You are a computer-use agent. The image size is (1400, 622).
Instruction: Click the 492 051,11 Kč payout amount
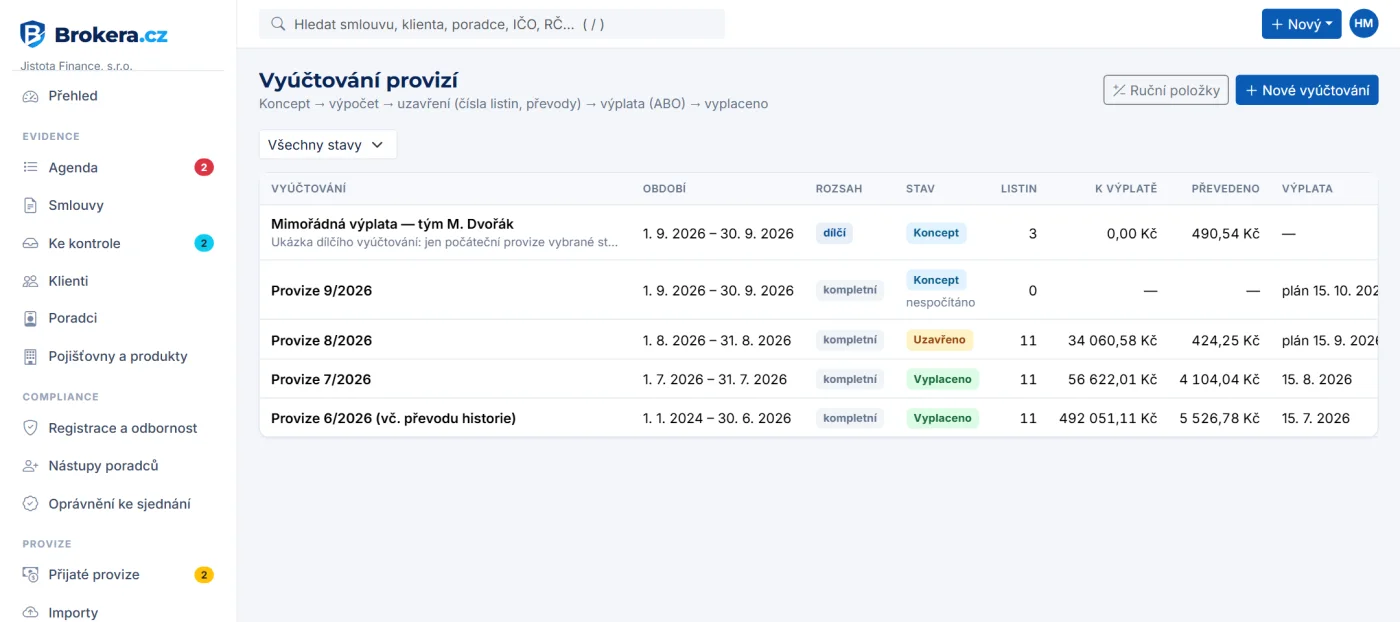click(1108, 418)
